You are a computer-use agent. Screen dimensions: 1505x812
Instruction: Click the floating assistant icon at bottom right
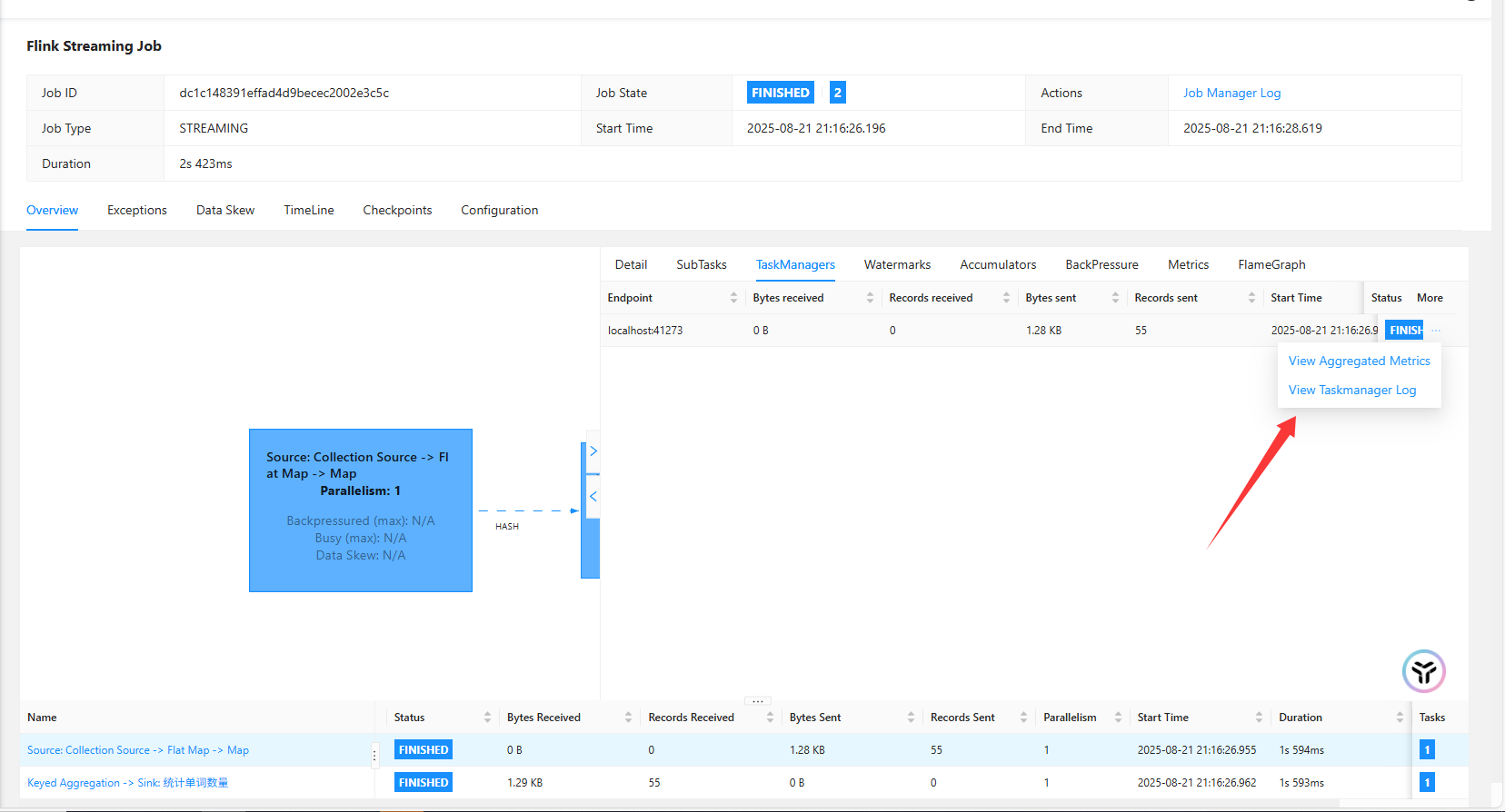coord(1423,672)
